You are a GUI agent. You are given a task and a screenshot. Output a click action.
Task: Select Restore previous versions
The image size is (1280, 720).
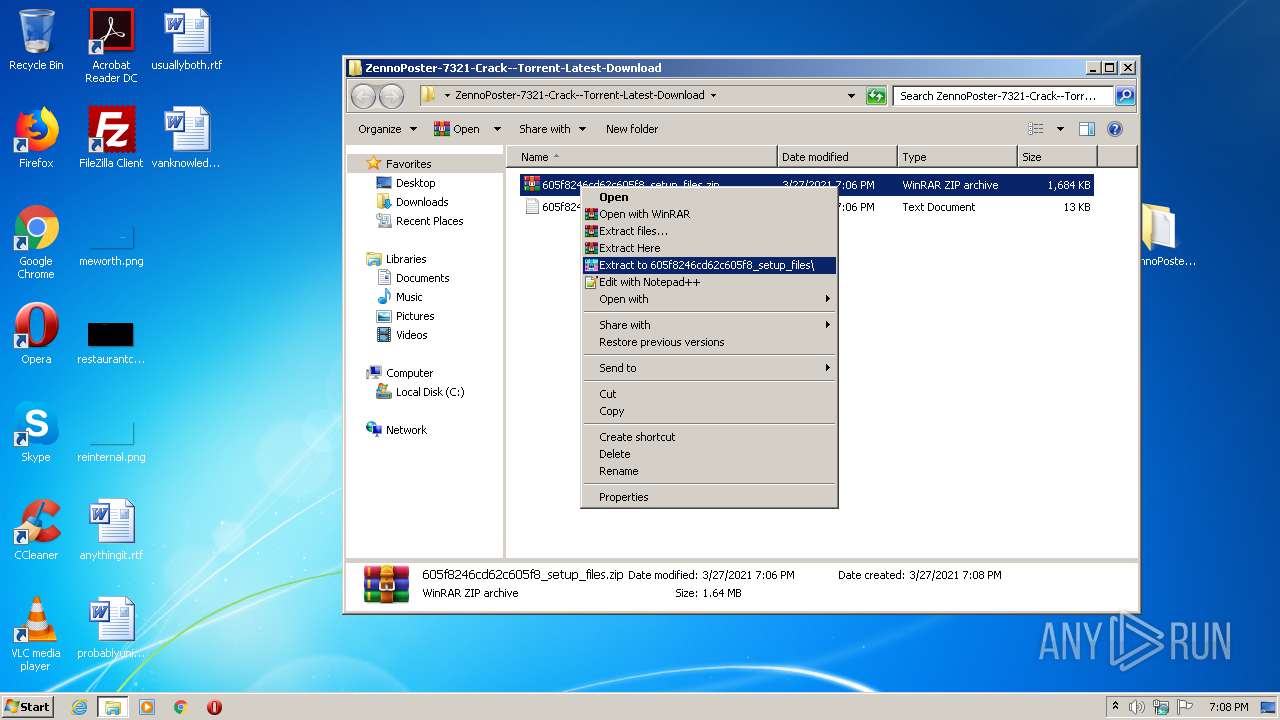(709, 342)
